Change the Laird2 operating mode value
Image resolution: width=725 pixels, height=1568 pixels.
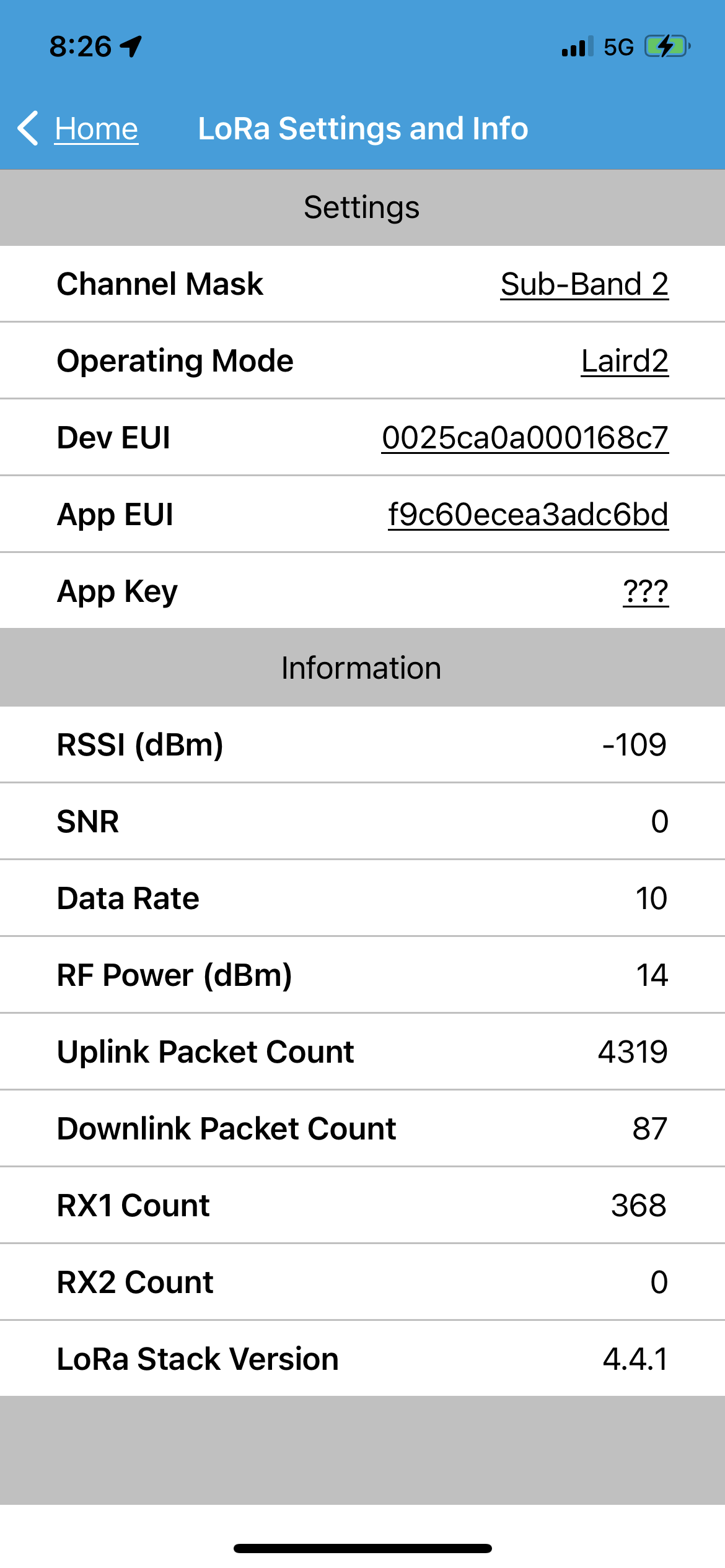coord(624,361)
